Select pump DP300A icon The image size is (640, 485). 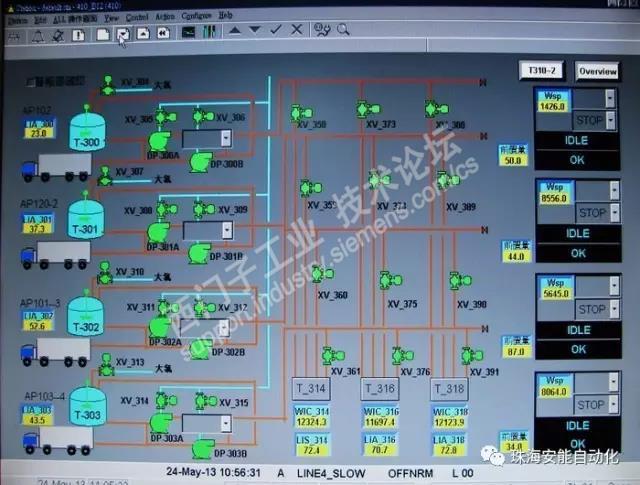[x=159, y=141]
